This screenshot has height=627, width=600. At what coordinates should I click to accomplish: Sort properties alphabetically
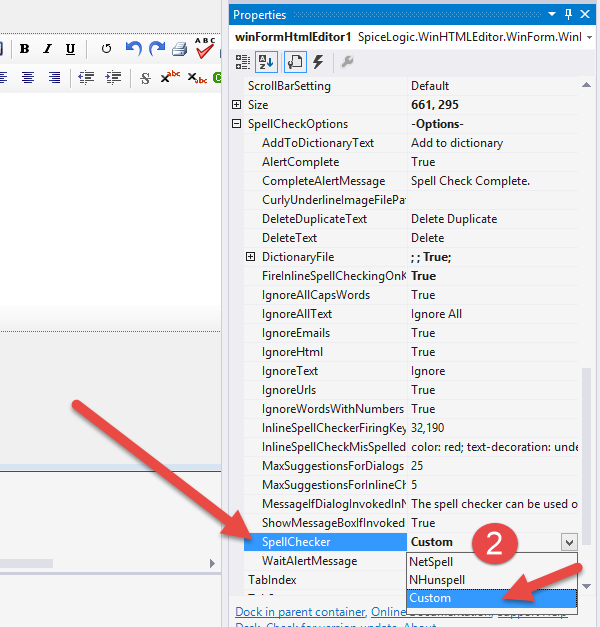[x=266, y=62]
